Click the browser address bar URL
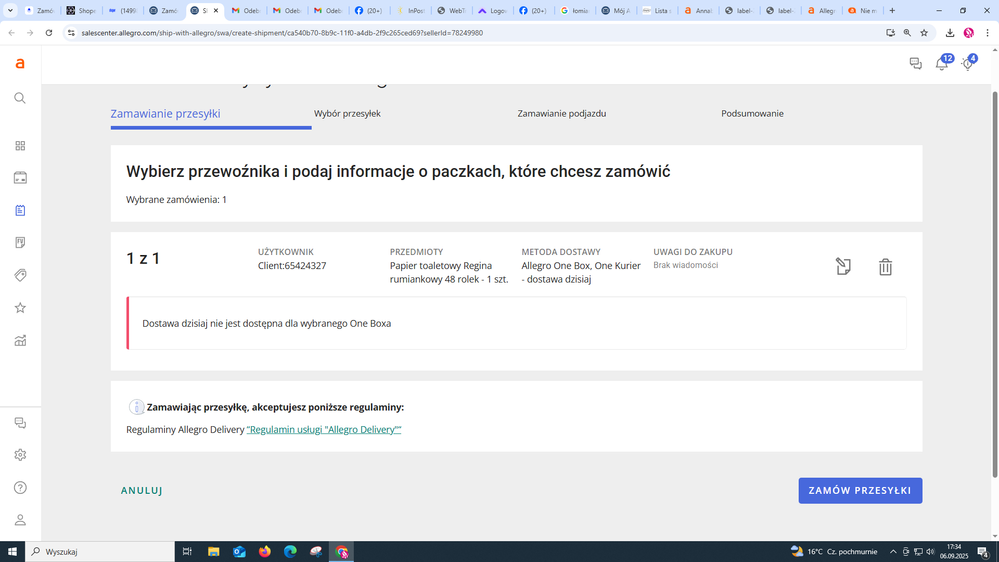The image size is (999, 562). pyautogui.click(x=282, y=32)
